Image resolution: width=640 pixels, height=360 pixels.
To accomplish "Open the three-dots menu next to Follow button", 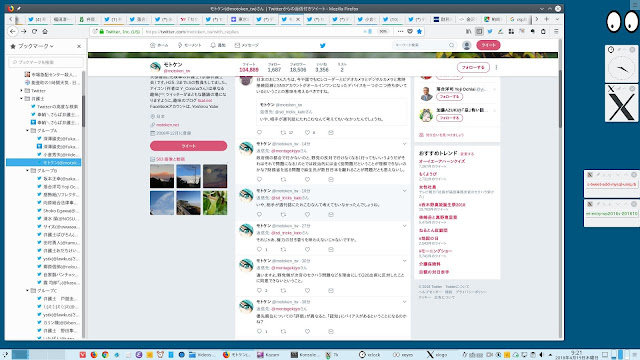I will (496, 67).
